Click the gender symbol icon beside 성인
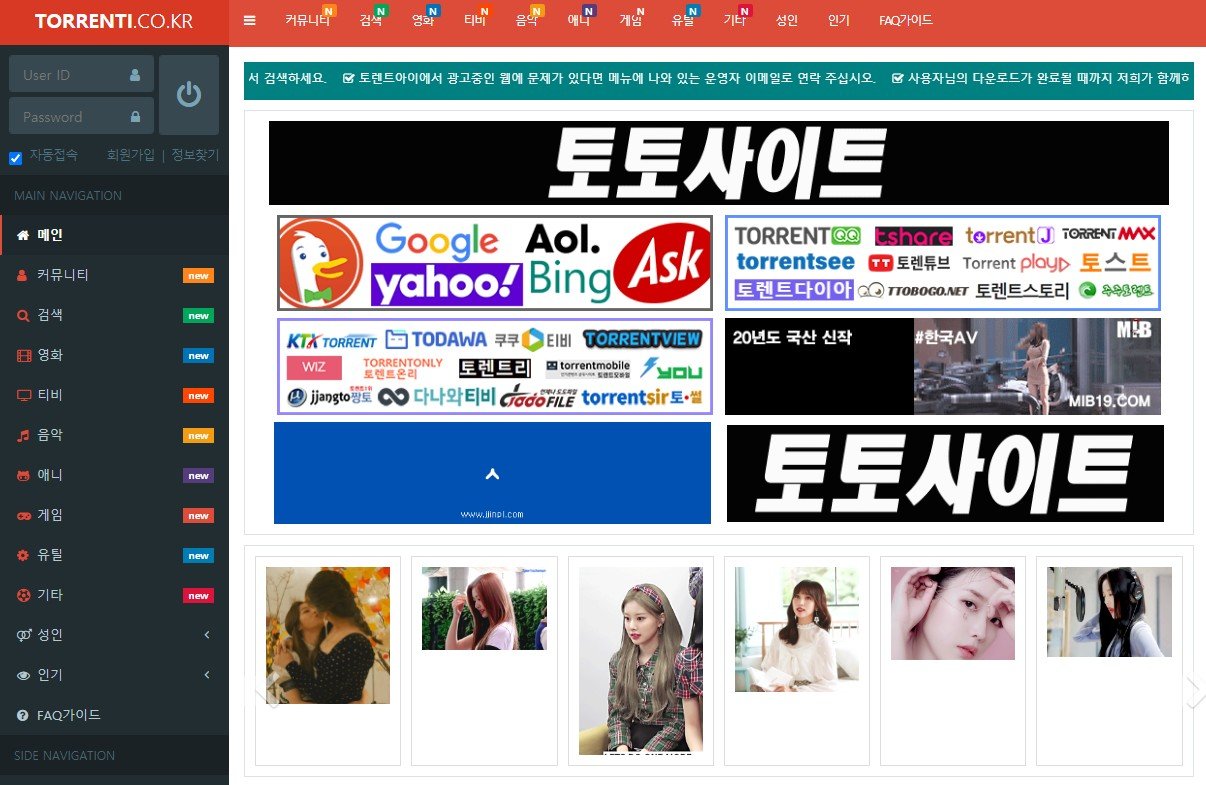This screenshot has width=1206, height=785. [23, 635]
